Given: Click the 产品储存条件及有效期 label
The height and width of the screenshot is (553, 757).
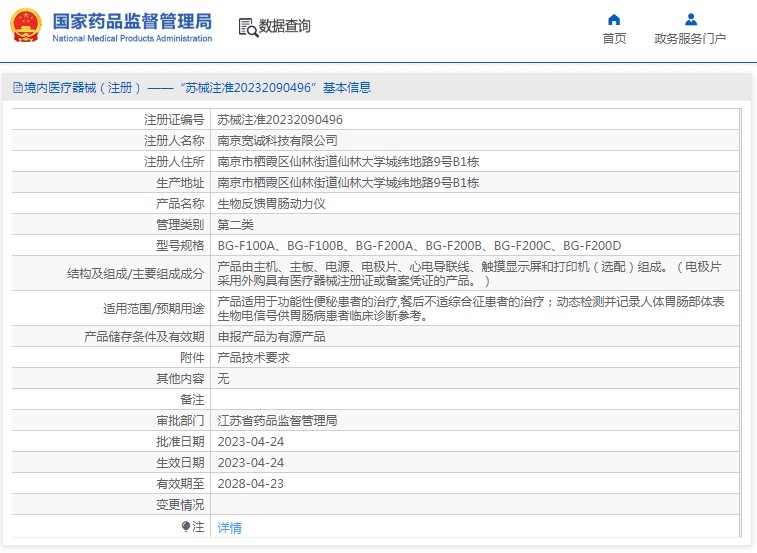Looking at the screenshot, I should coord(144,337).
